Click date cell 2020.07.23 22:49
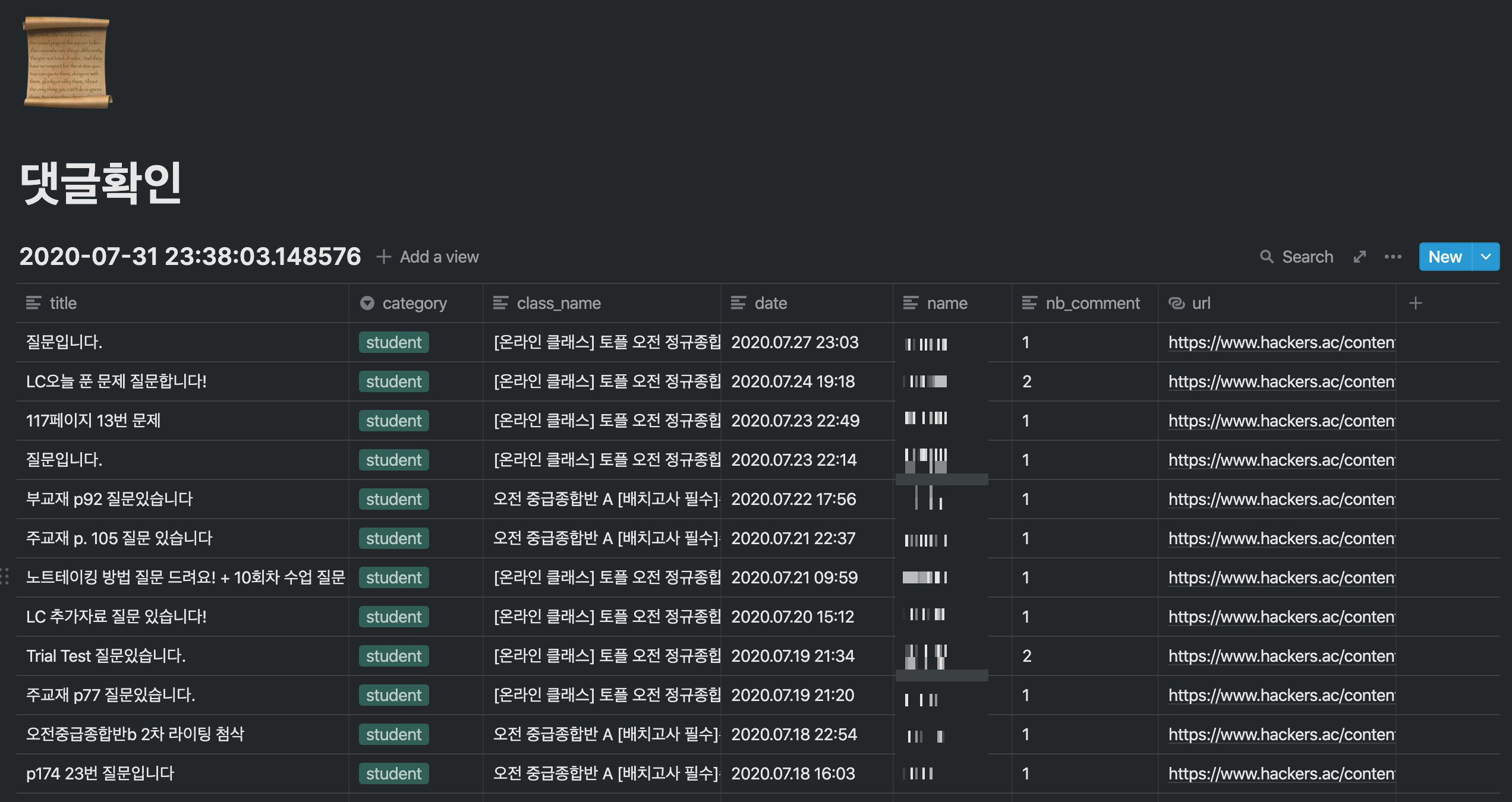Screen dimensions: 1512x802 807,421
